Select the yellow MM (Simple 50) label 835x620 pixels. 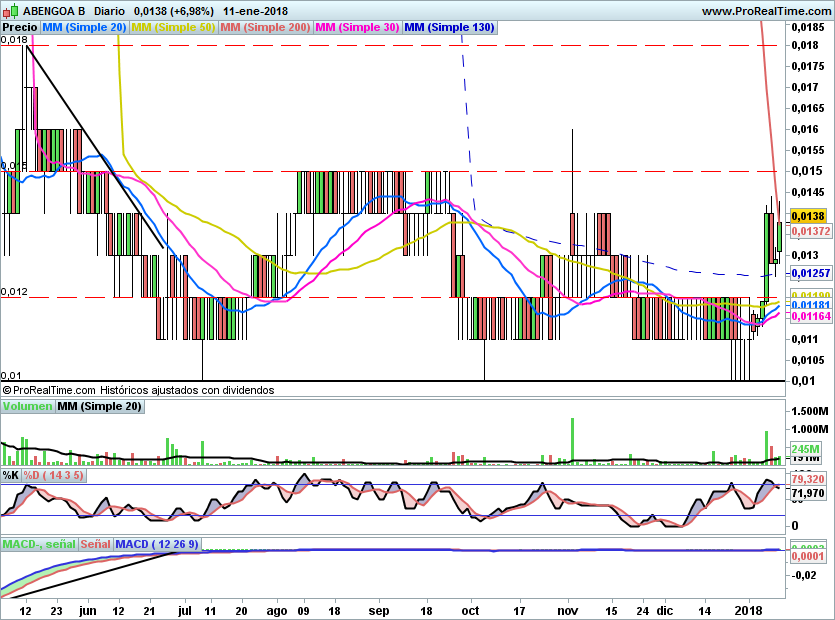point(173,27)
